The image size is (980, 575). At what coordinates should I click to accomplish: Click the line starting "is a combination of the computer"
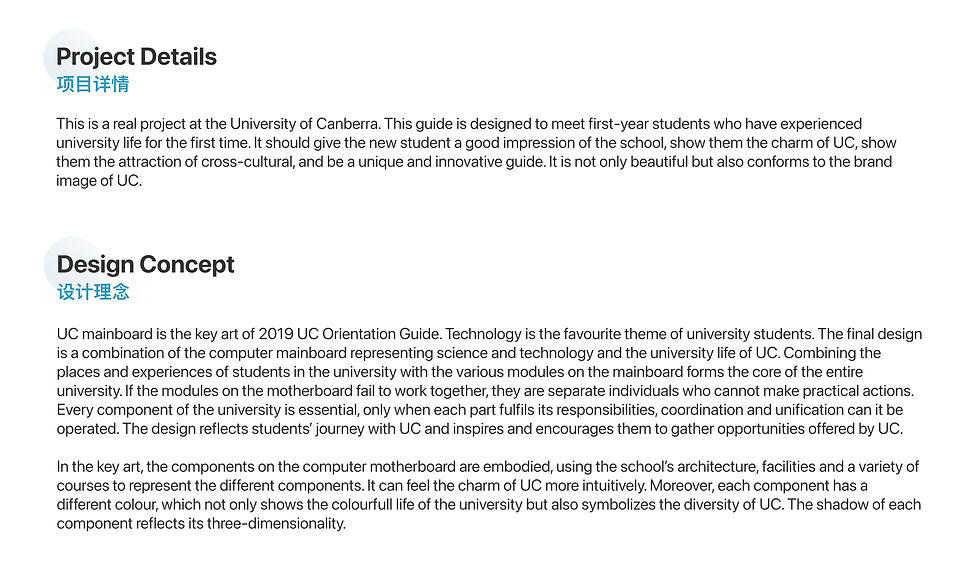pyautogui.click(x=468, y=353)
